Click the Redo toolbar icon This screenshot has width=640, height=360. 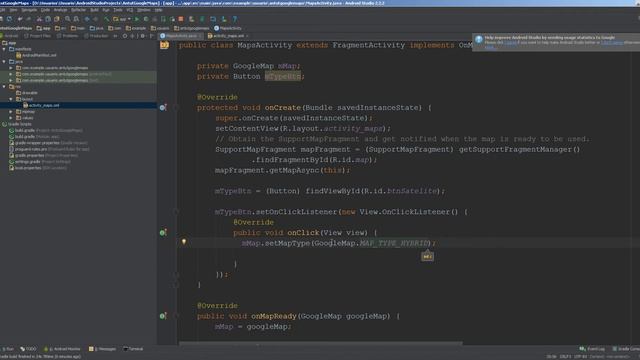[29, 19]
